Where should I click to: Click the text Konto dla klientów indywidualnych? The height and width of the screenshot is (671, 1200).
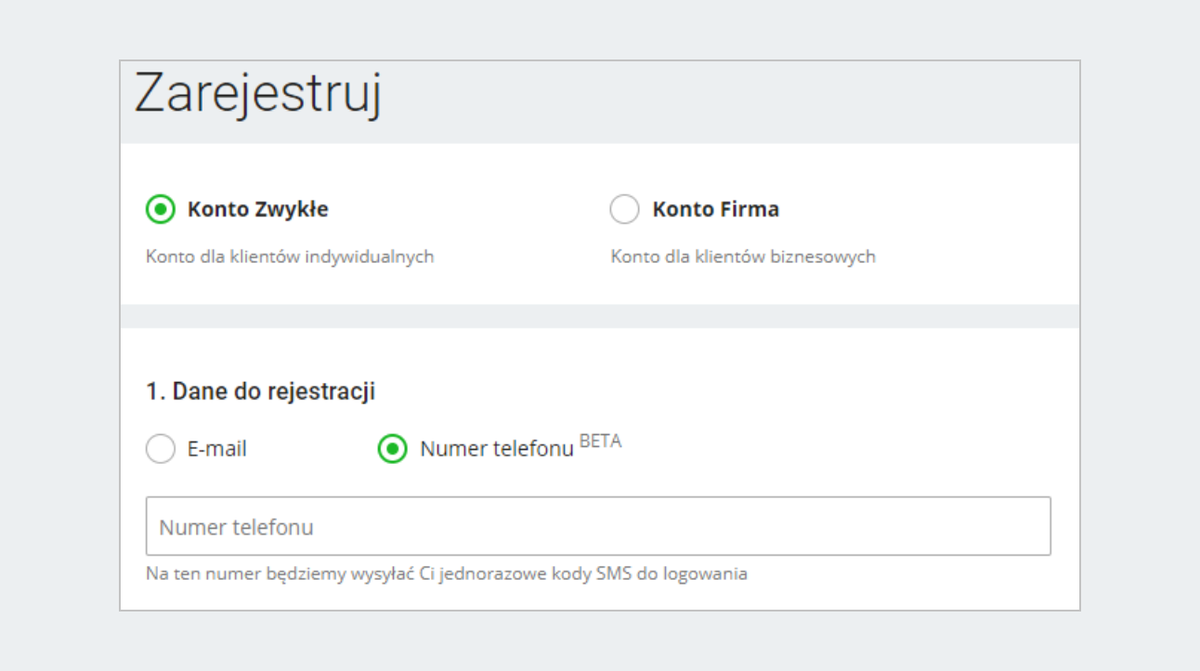click(289, 256)
